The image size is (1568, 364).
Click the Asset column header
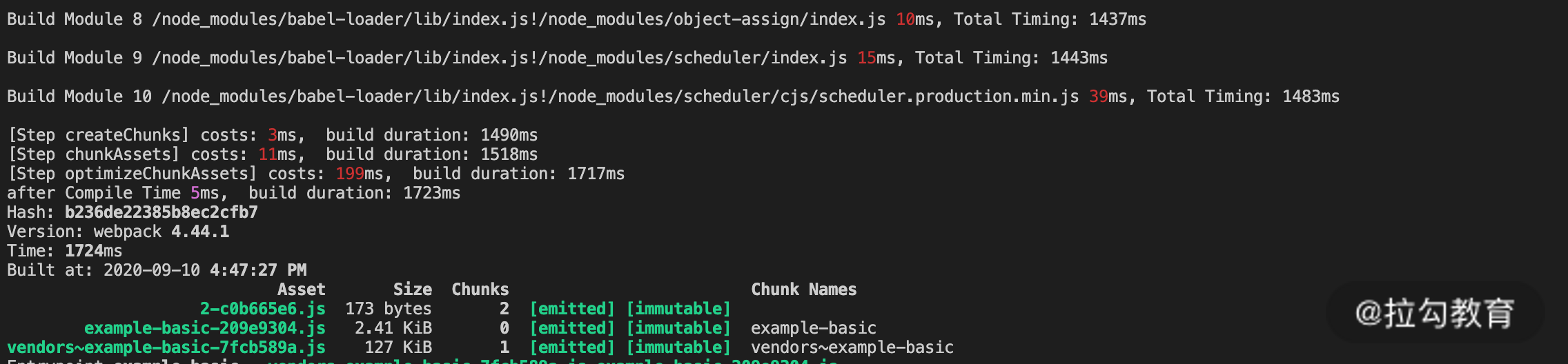(301, 290)
